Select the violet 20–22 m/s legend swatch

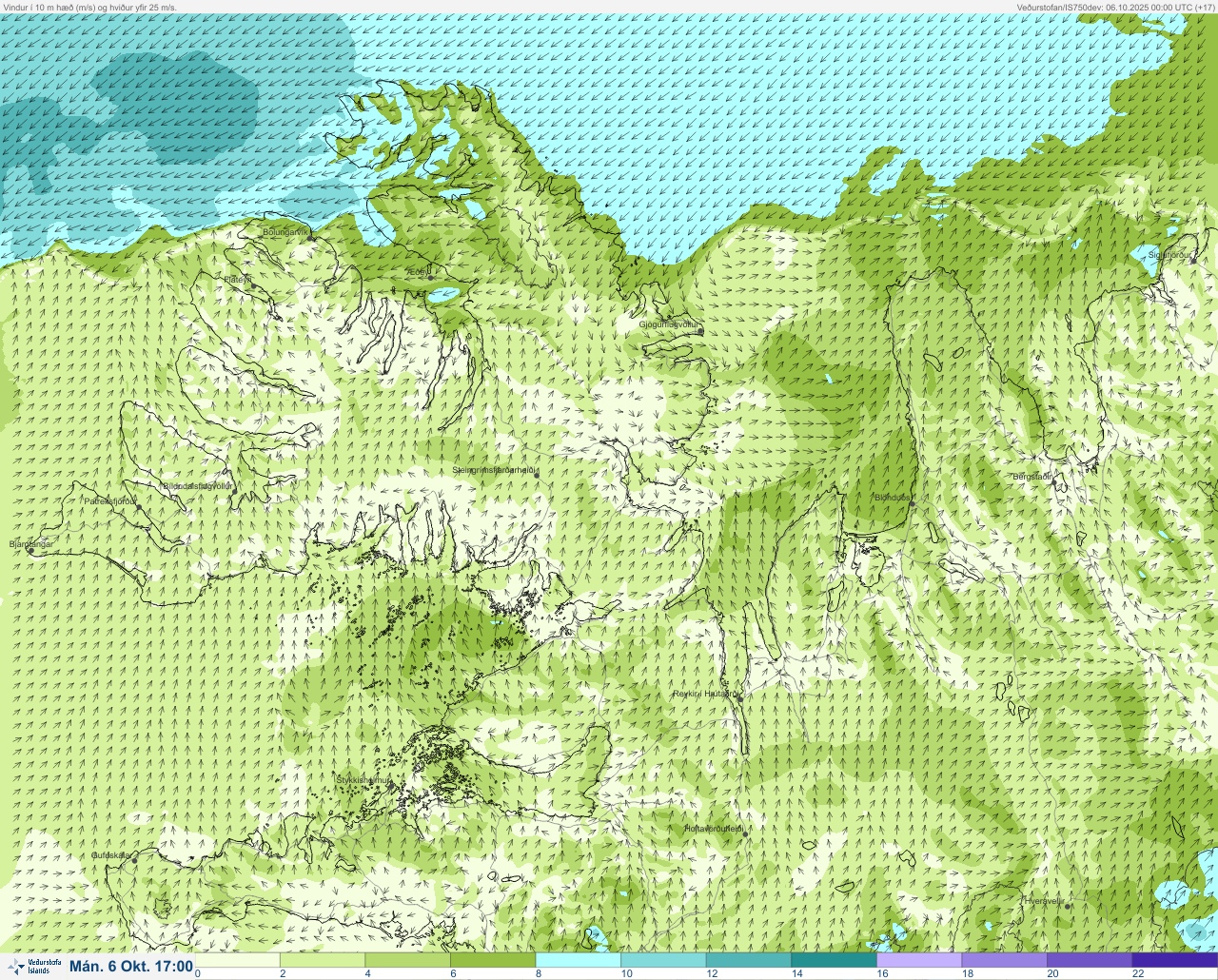(x=1090, y=960)
